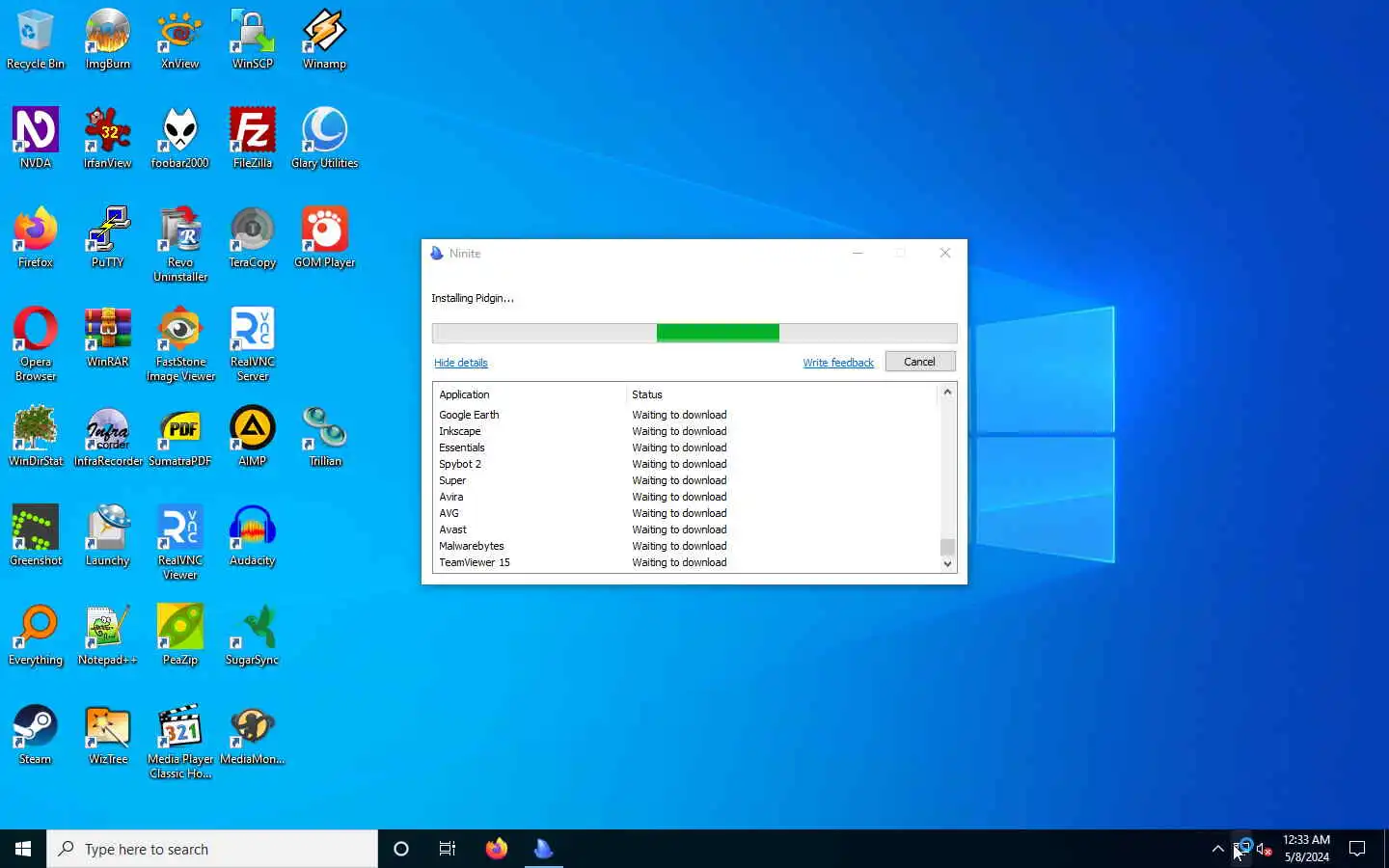Select the Launchy desktop shortcut

tap(108, 536)
